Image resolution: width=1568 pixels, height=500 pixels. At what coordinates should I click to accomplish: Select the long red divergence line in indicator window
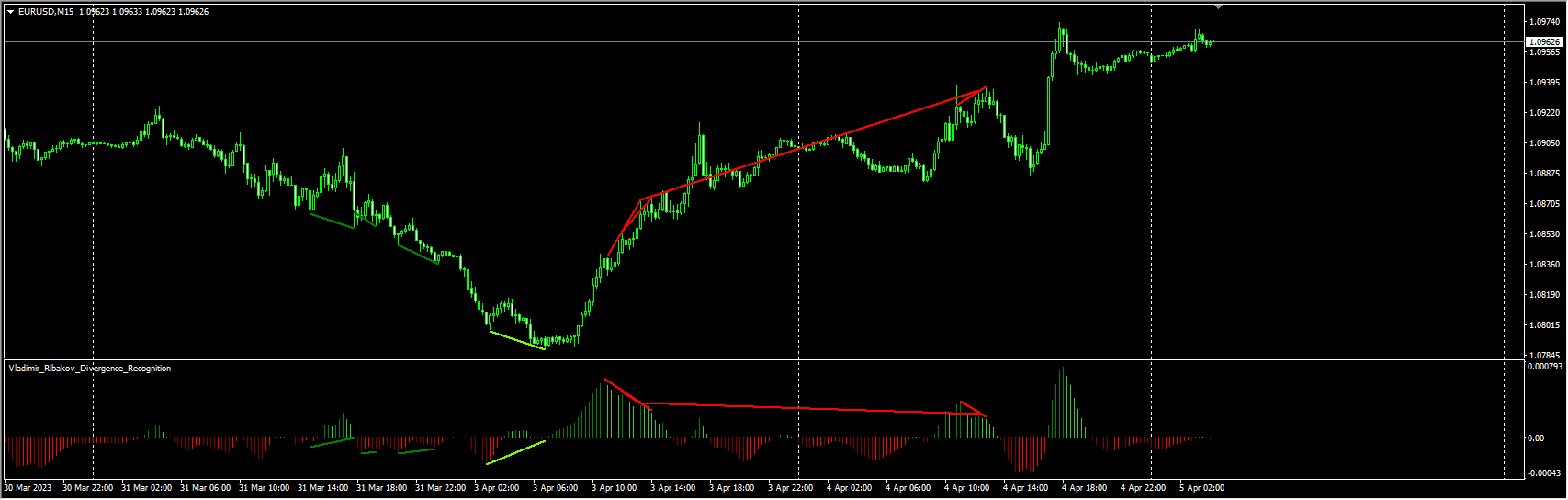[813, 409]
